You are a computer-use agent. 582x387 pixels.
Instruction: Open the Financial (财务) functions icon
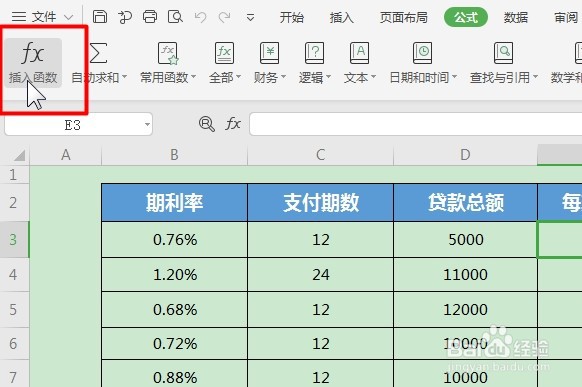(269, 53)
